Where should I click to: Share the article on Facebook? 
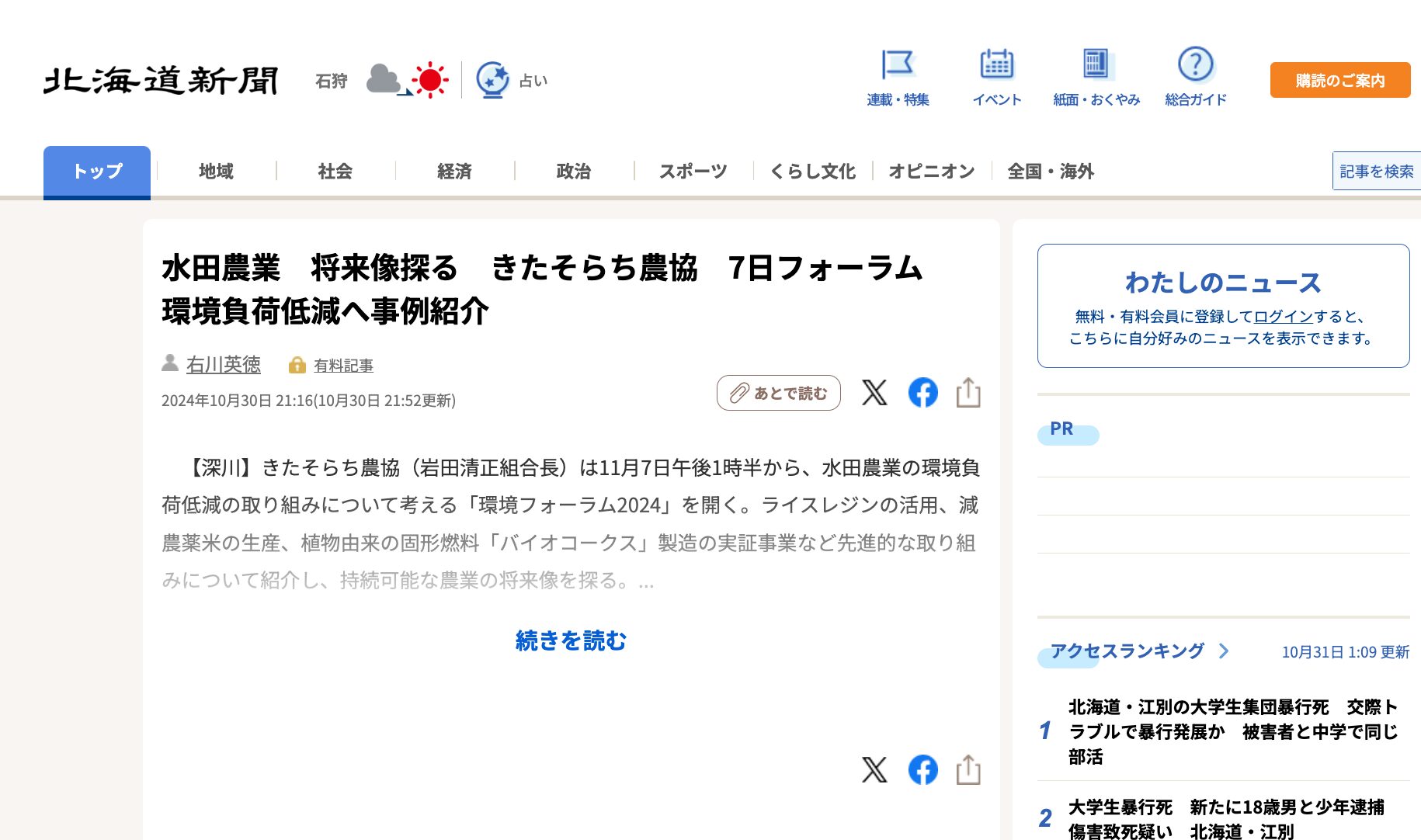[922, 394]
